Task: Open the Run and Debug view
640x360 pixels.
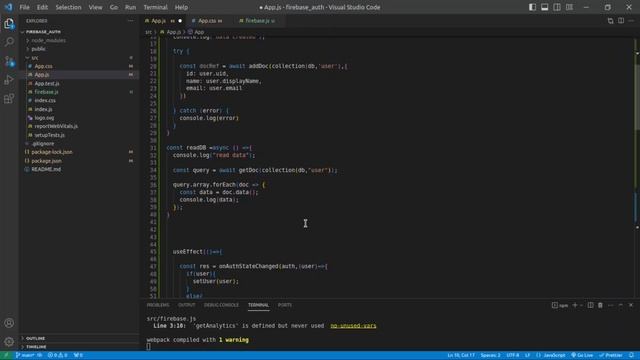Action: (9, 80)
